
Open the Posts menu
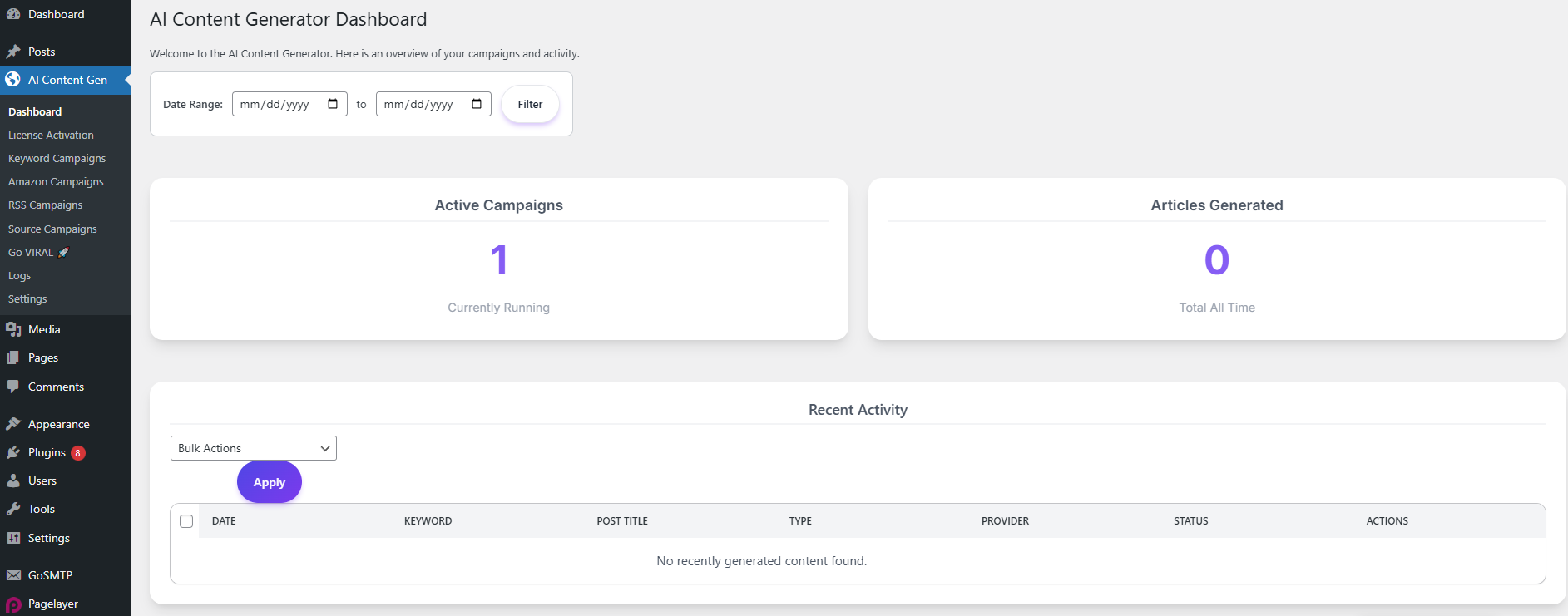(x=66, y=52)
